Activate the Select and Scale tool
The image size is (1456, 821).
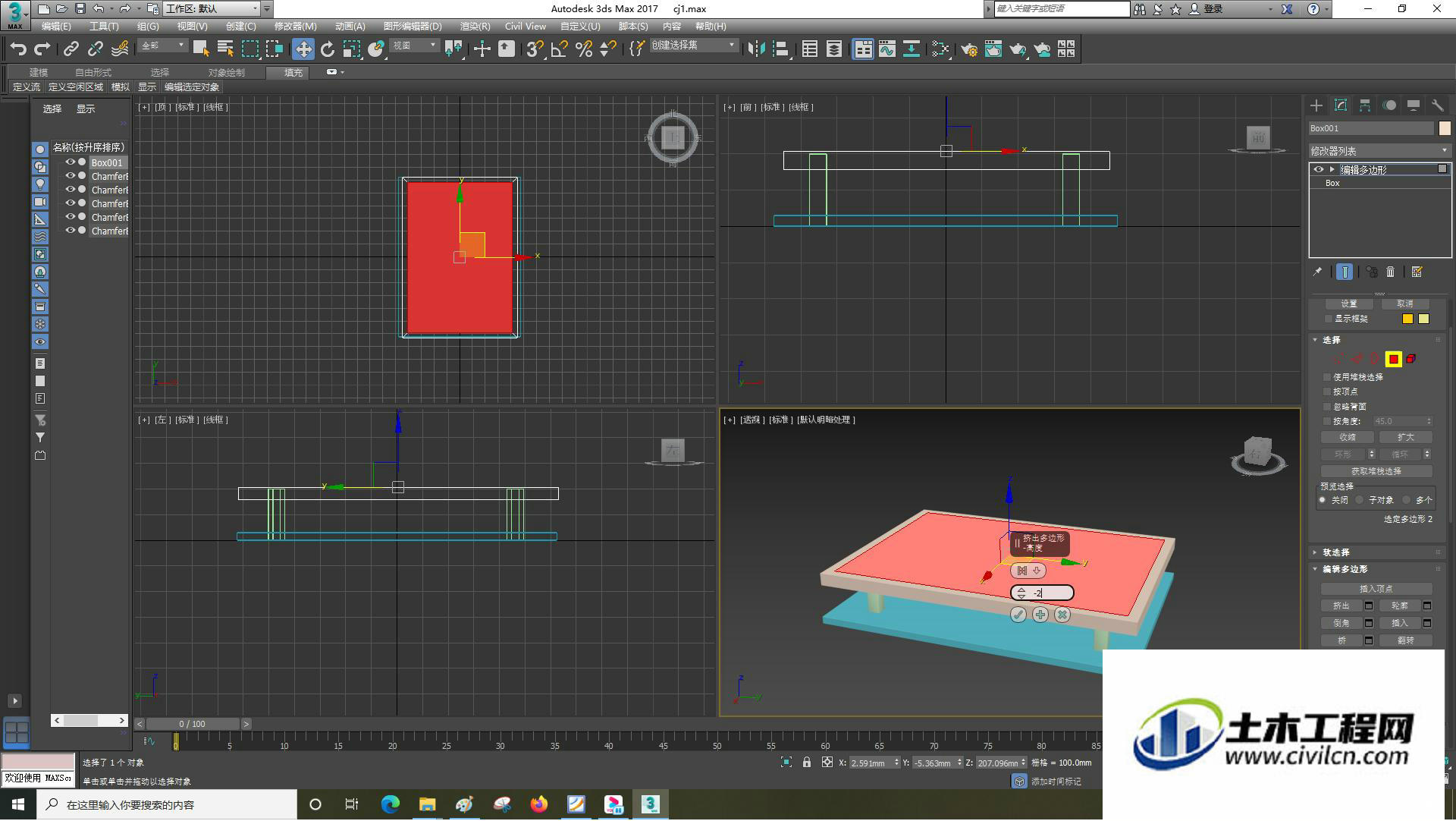click(352, 49)
